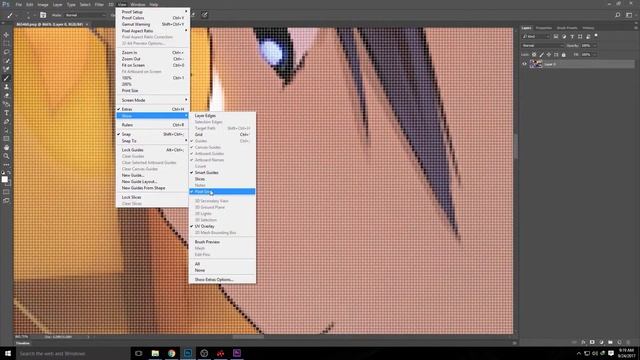Image resolution: width=640 pixels, height=360 pixels.
Task: Click the lock all padlock icon
Action: pos(564,54)
